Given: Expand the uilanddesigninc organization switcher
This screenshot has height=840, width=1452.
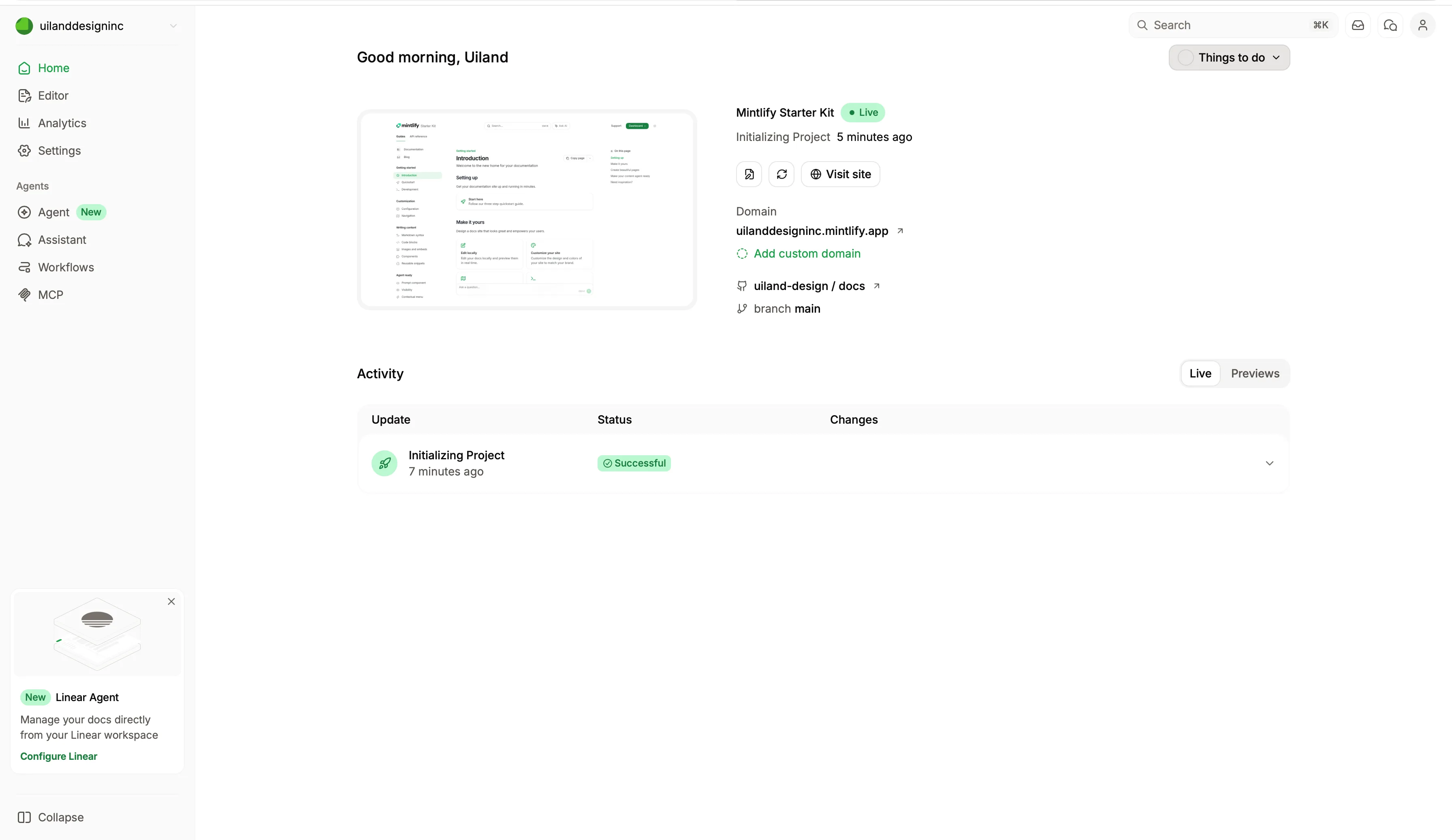Looking at the screenshot, I should [97, 26].
